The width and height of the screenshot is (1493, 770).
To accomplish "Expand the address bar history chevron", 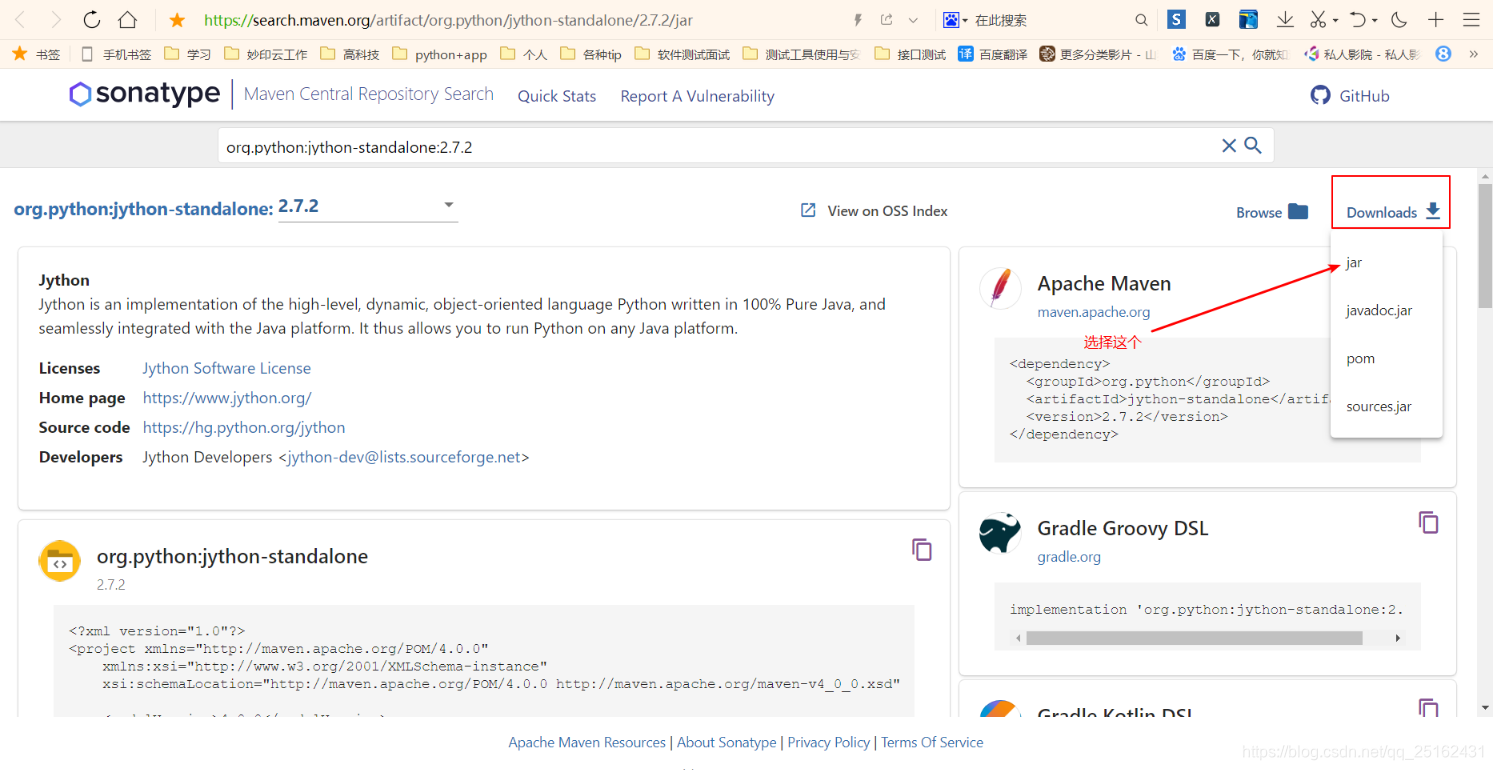I will 913,20.
